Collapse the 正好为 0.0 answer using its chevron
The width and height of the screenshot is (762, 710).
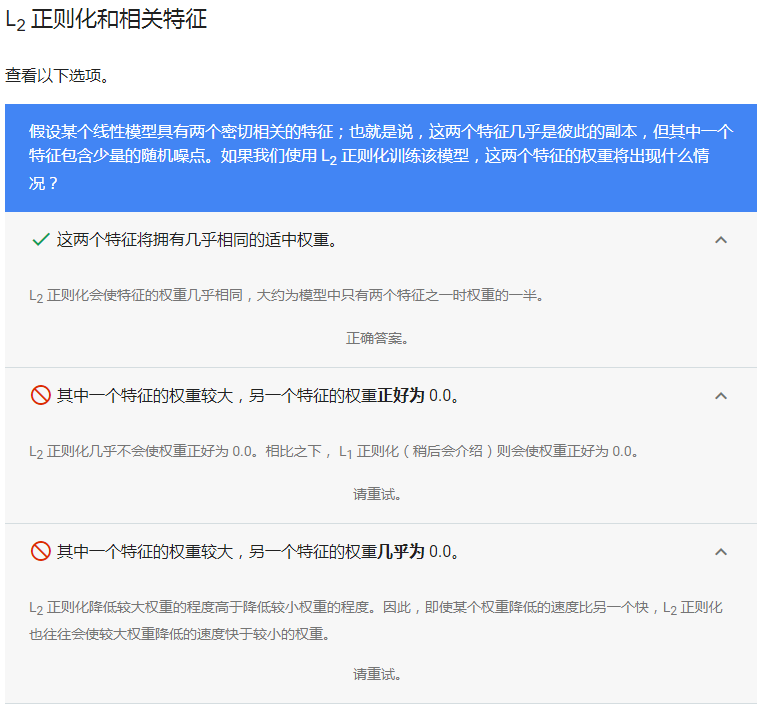[721, 396]
